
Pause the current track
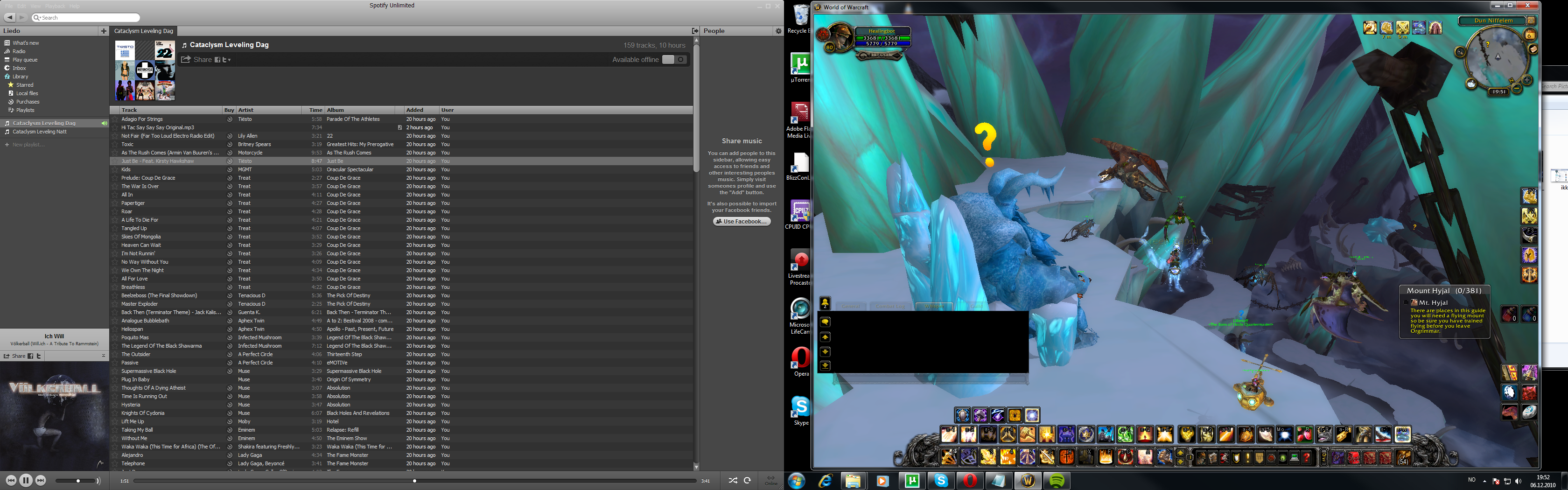(x=26, y=481)
